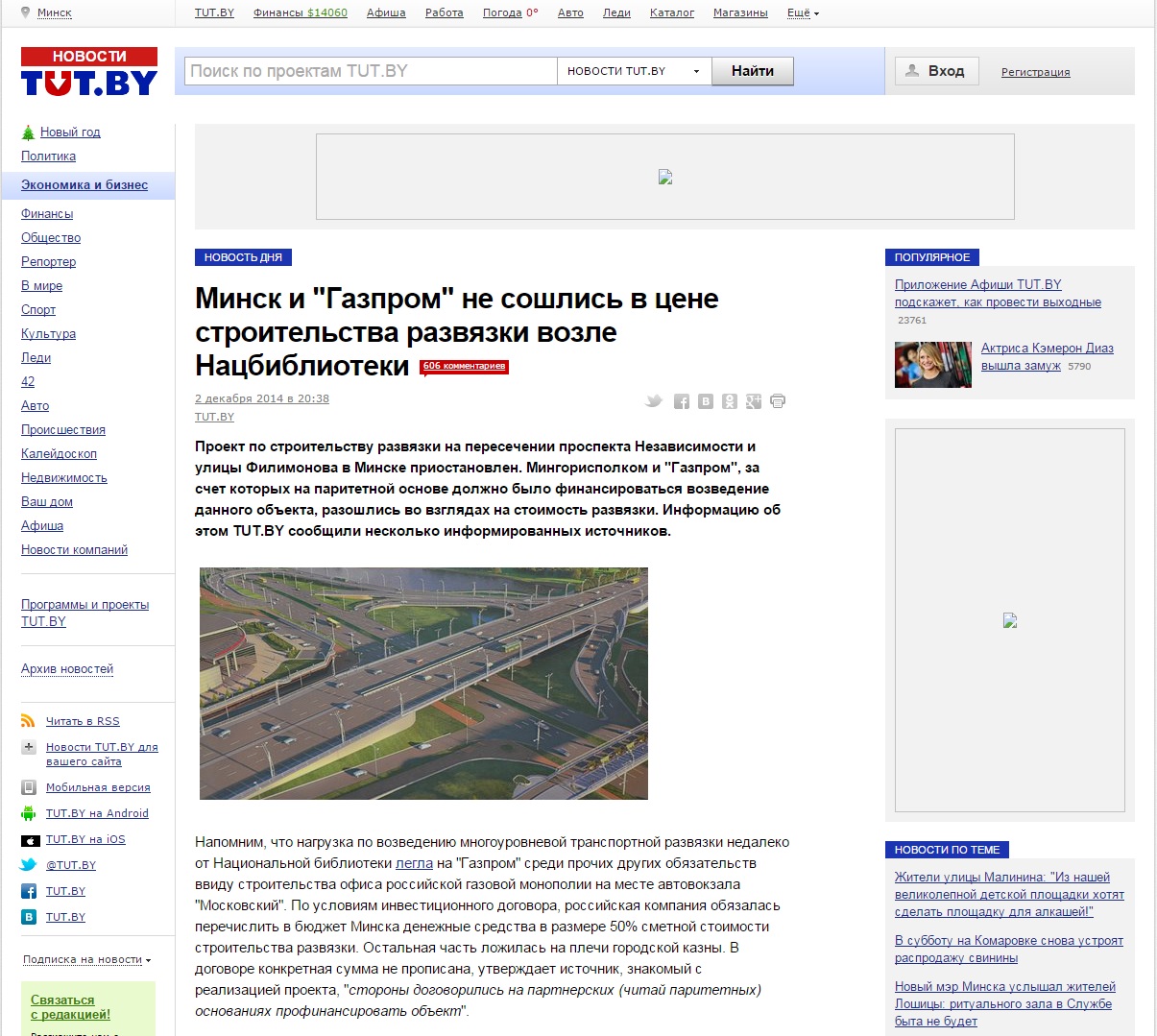Go to the 'Недвижимость' section
Image resolution: width=1157 pixels, height=1036 pixels.
point(64,478)
